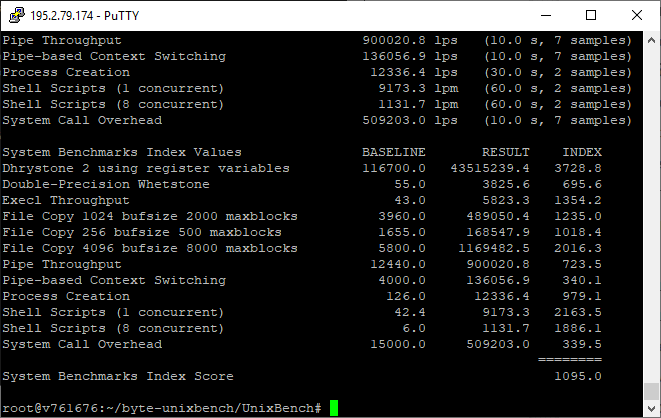
Task: Click the Double-Precision Whetstone row text
Action: pyautogui.click(x=106, y=185)
